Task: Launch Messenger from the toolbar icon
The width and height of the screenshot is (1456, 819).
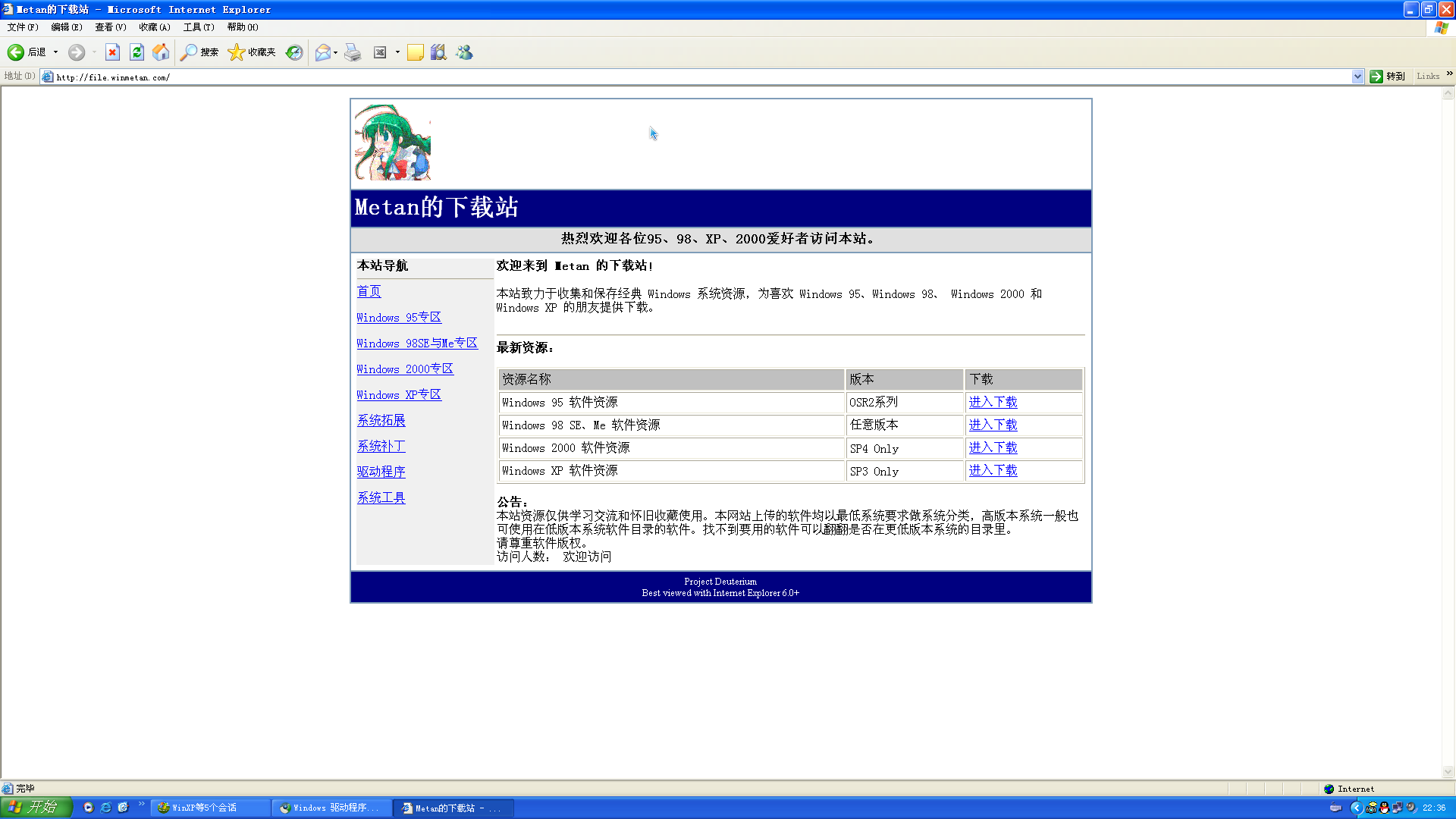Action: pyautogui.click(x=464, y=52)
